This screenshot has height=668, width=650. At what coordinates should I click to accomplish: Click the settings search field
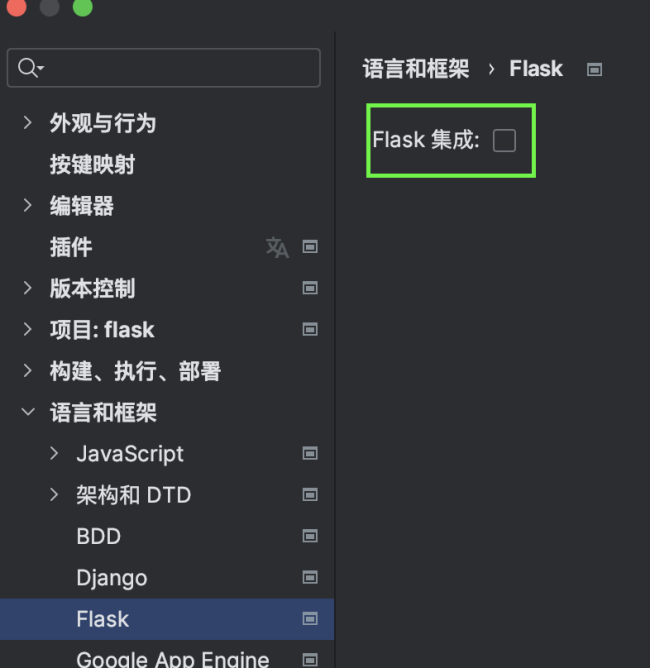(x=180, y=68)
